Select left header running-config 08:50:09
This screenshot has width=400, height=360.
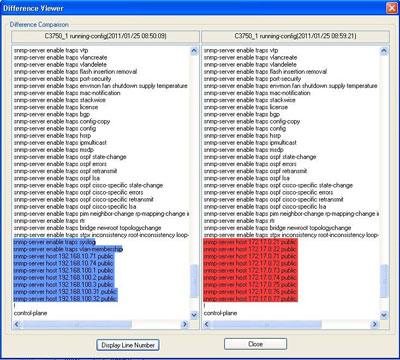pyautogui.click(x=105, y=36)
